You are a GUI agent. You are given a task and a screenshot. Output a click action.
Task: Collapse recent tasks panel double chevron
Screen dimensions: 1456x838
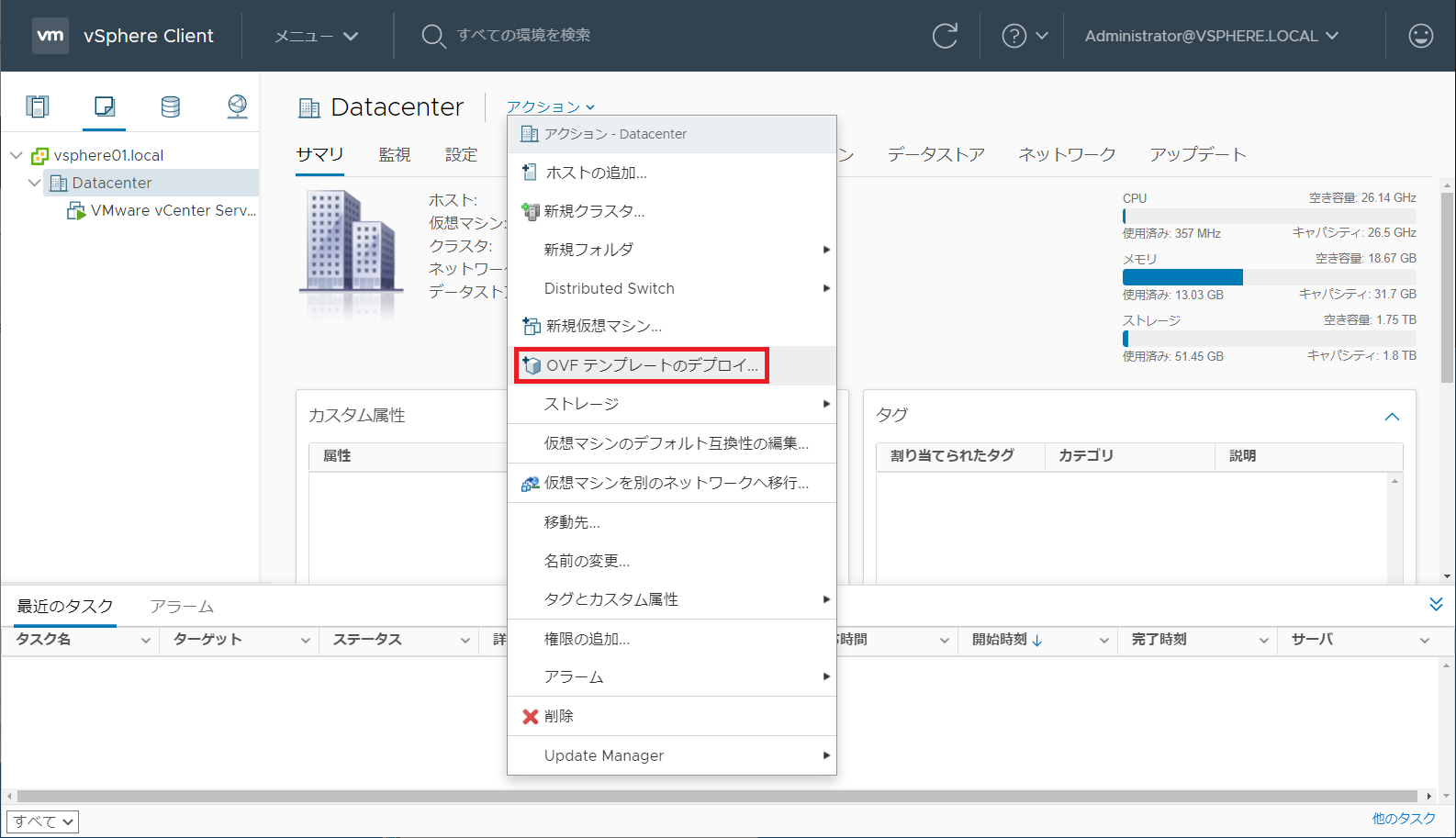1436,604
